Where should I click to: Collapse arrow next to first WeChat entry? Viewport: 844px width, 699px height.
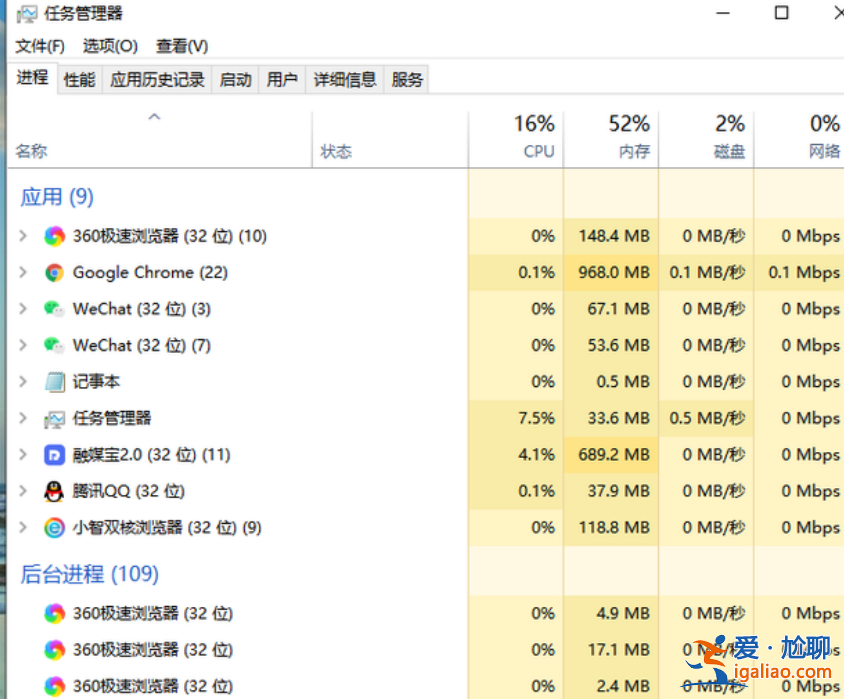(x=21, y=309)
